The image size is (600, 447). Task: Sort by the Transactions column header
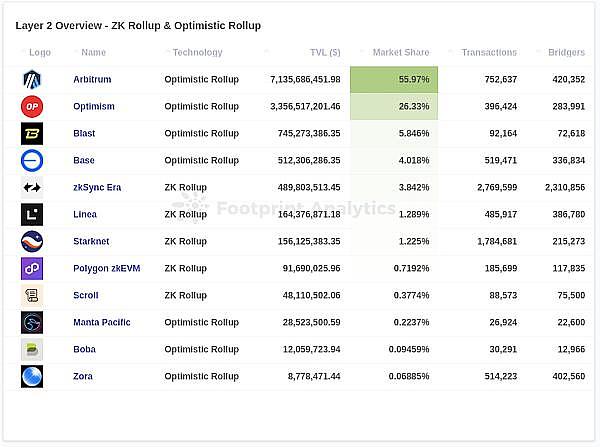click(489, 52)
